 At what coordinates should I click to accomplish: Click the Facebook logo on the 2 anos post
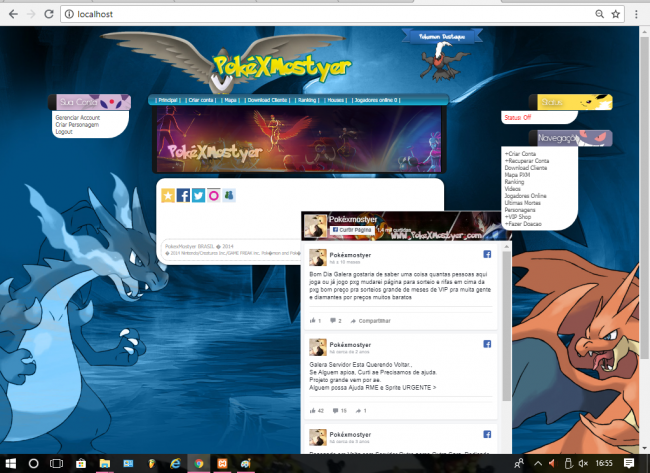click(x=487, y=344)
